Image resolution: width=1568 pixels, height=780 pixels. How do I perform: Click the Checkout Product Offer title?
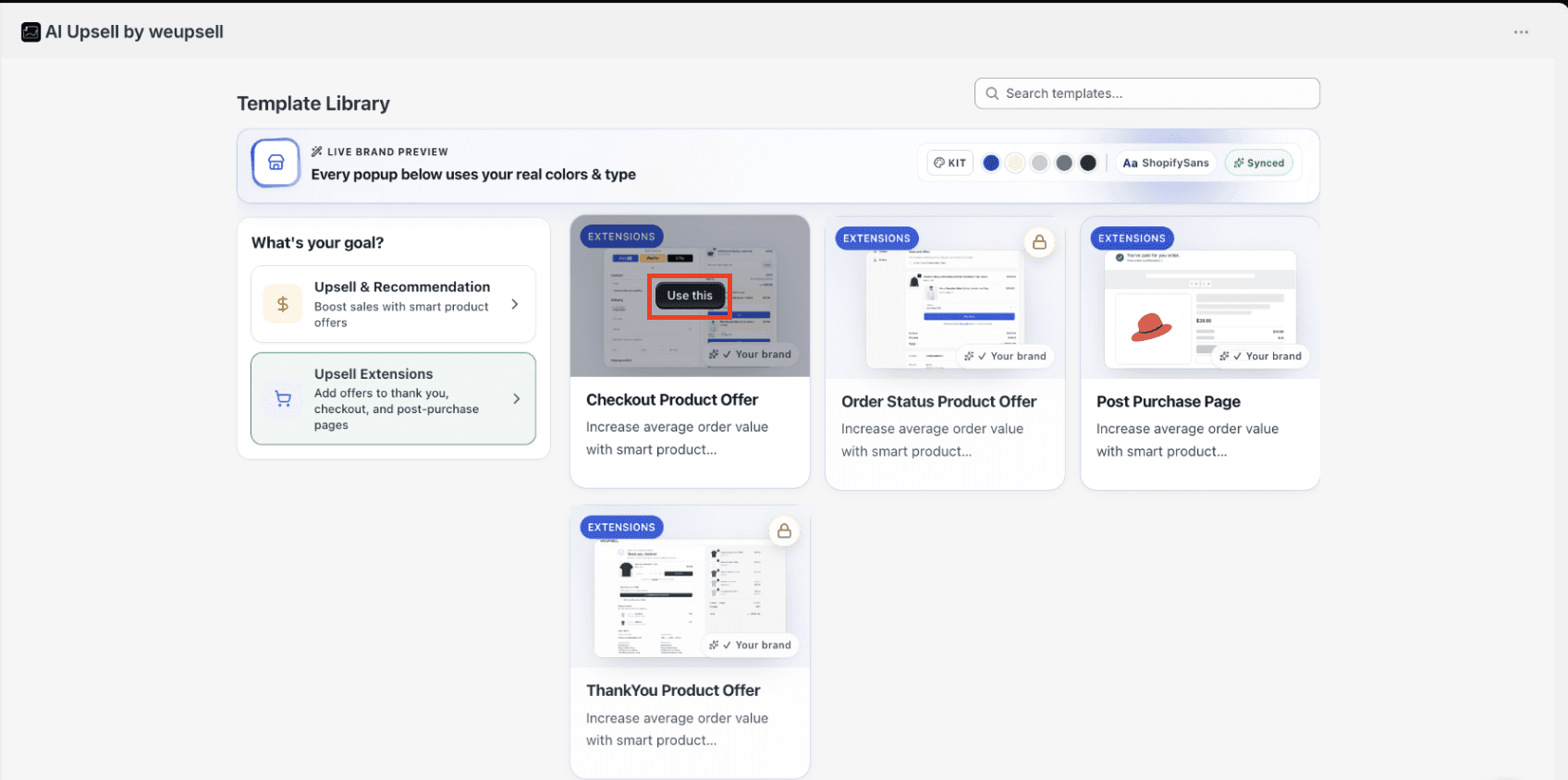[672, 400]
